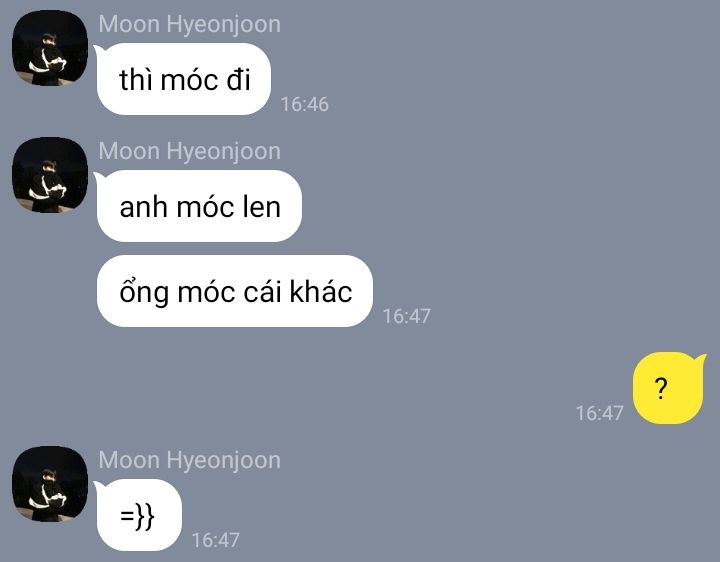Click the word 'khác' in the message
720x562 pixels.
pos(321,291)
